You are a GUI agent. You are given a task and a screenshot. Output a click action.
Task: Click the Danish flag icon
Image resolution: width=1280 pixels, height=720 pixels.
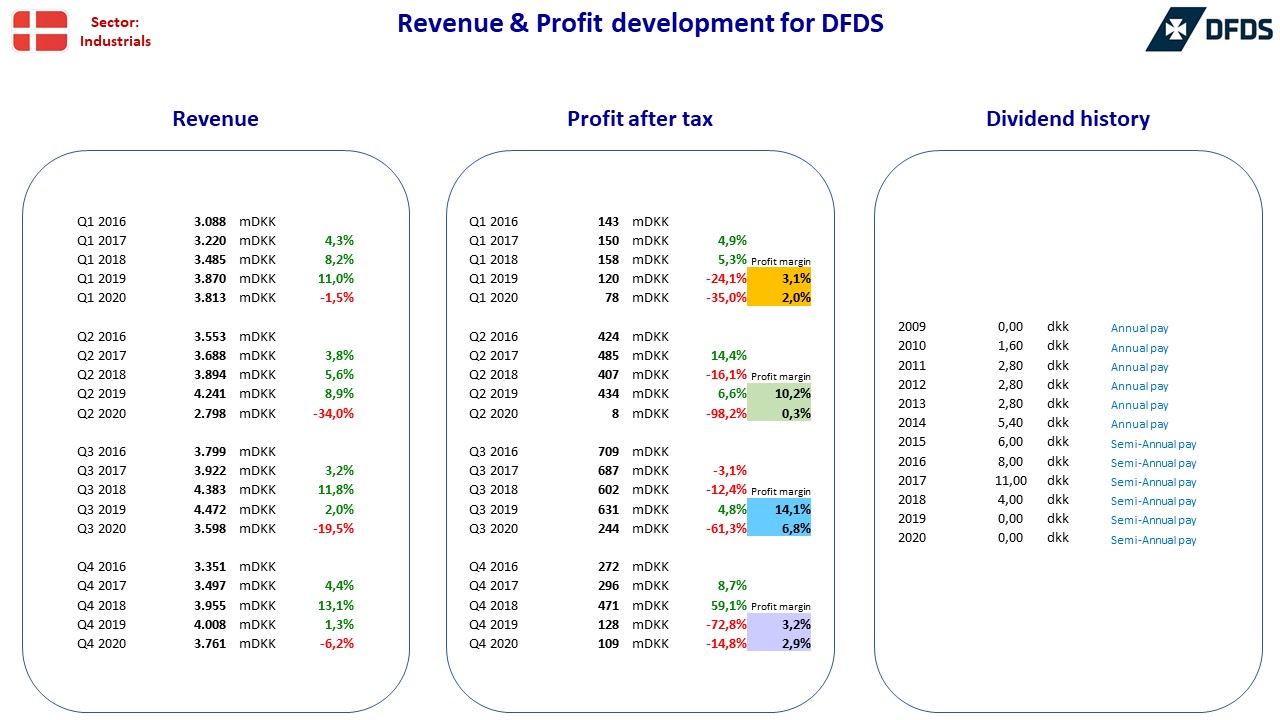[x=40, y=31]
